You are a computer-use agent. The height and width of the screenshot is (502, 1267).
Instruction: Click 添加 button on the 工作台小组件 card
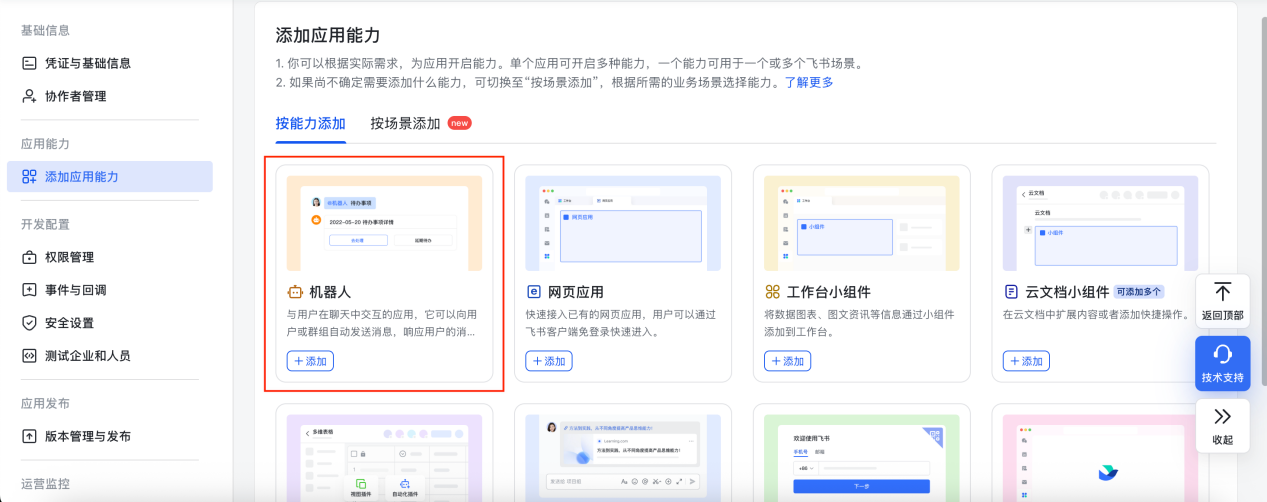tap(788, 361)
